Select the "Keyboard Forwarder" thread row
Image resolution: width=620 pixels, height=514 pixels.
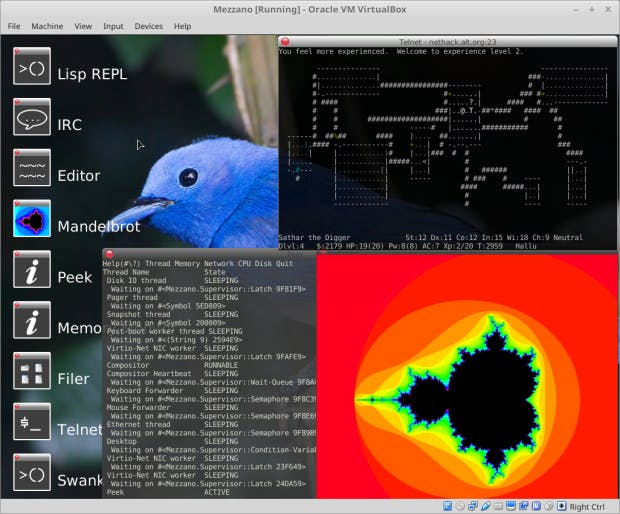pyautogui.click(x=172, y=391)
